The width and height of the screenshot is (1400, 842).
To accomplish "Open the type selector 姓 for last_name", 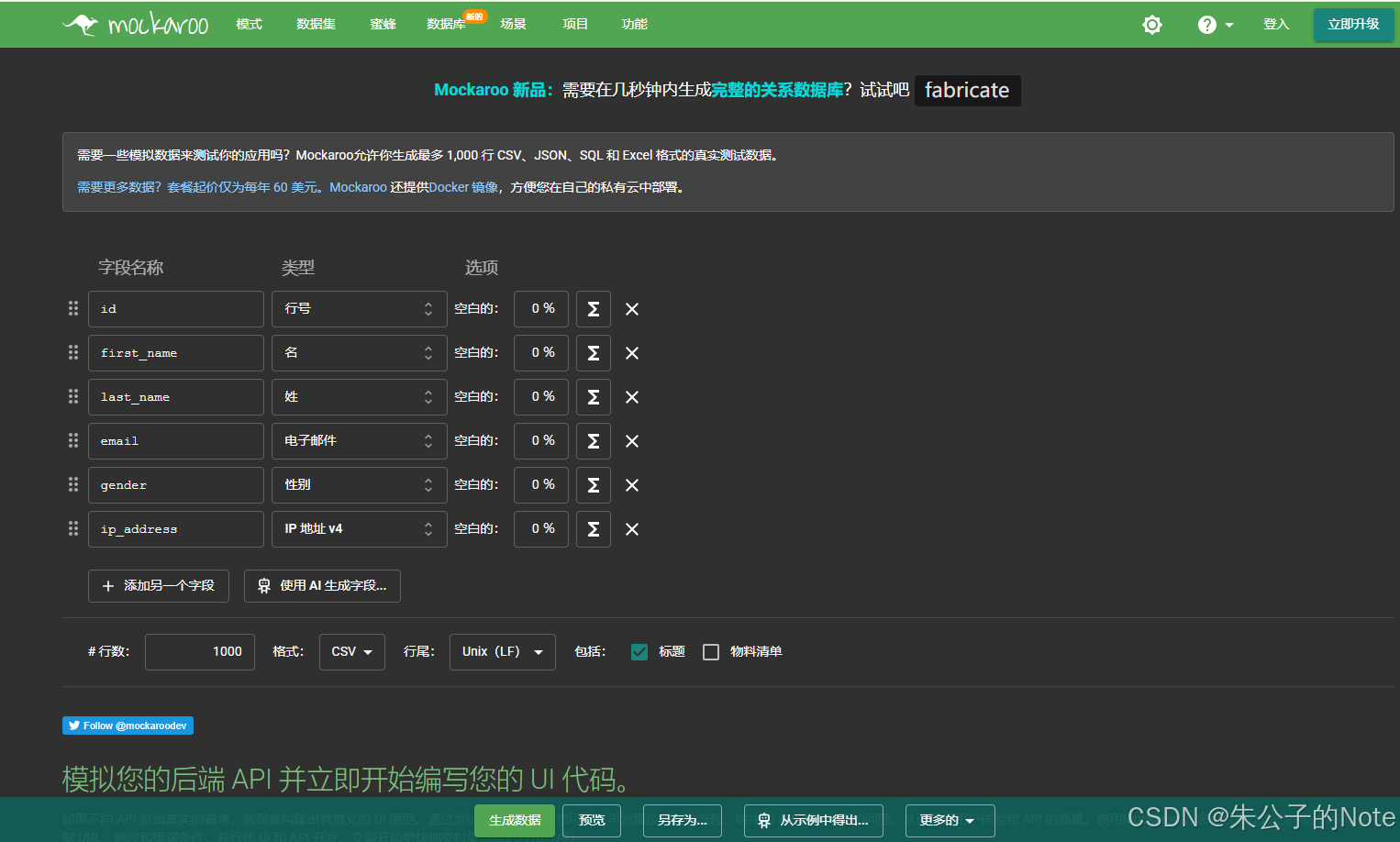I will pos(360,397).
